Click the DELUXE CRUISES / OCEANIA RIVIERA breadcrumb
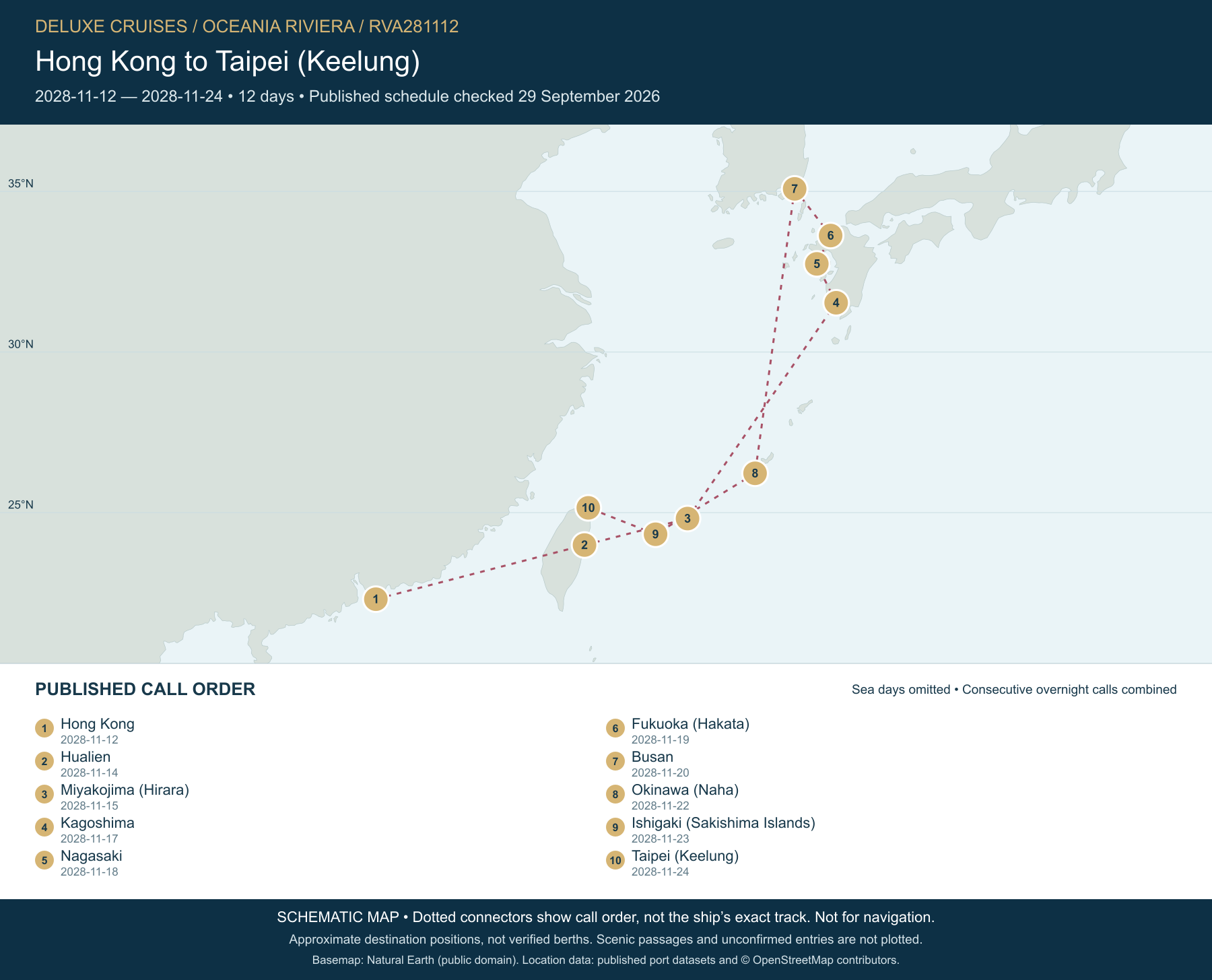This screenshot has width=1212, height=980. (x=246, y=26)
